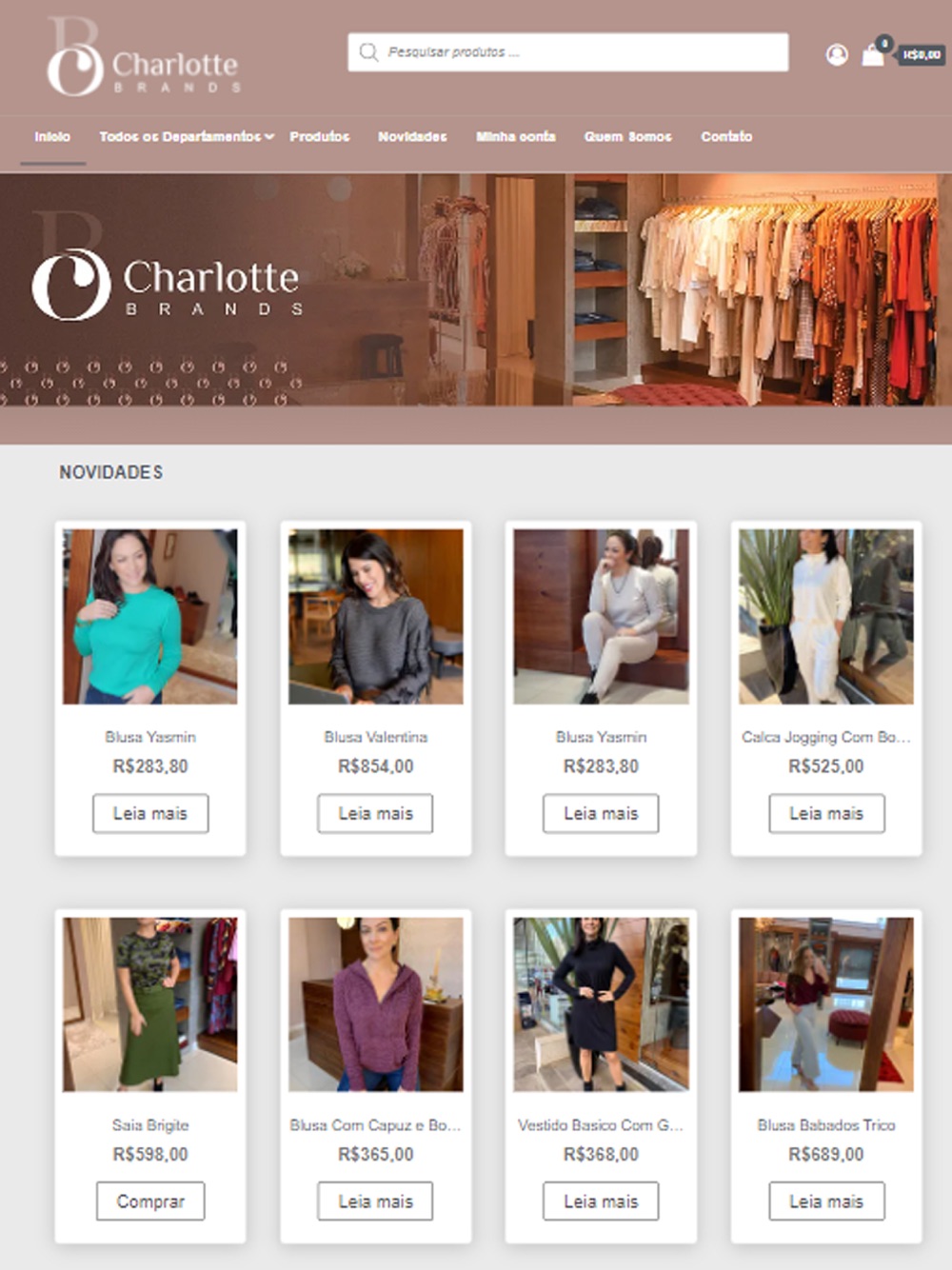Click the Blusa Com Capuz e Bo... title
Image resolution: width=952 pixels, height=1270 pixels.
pos(375,1125)
